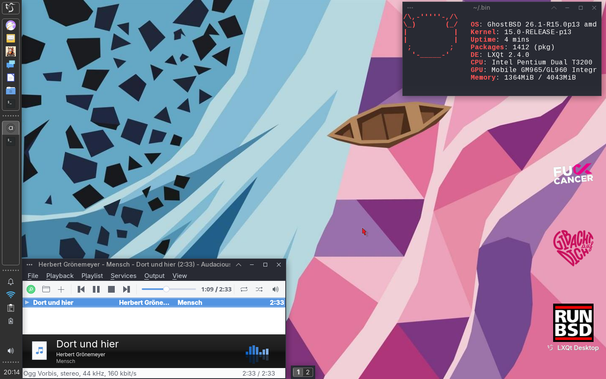Screen dimensions: 606x379
Task: Open the Output menu
Action: point(154,276)
